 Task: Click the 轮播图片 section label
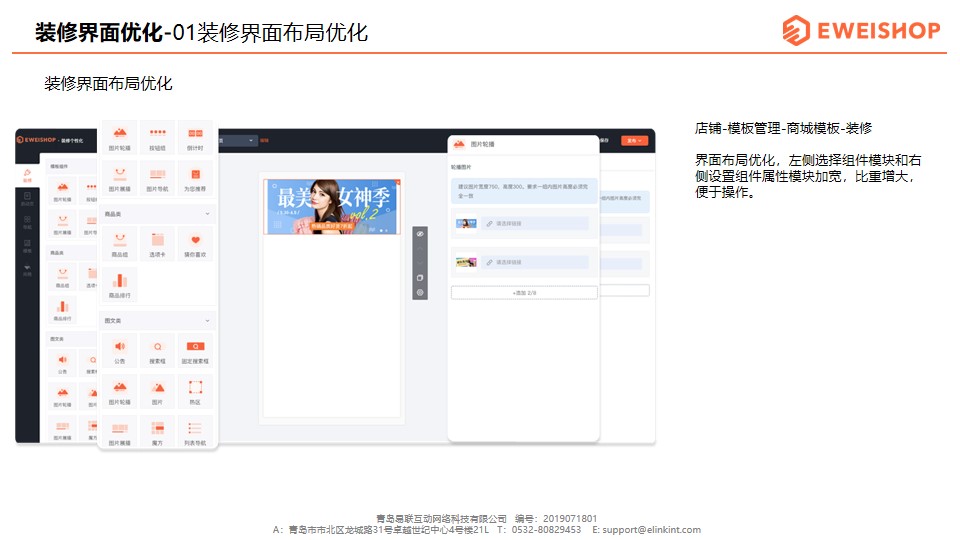[461, 167]
